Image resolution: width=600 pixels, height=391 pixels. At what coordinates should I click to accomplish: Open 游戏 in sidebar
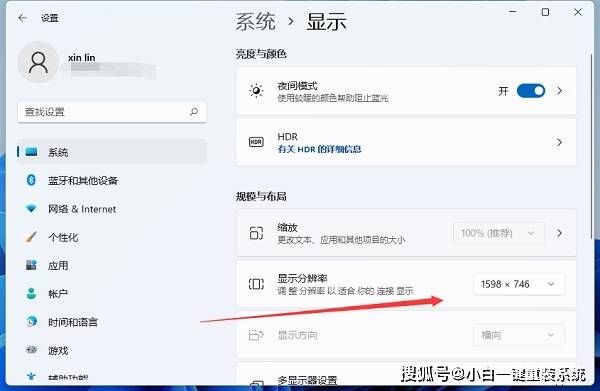click(112, 350)
